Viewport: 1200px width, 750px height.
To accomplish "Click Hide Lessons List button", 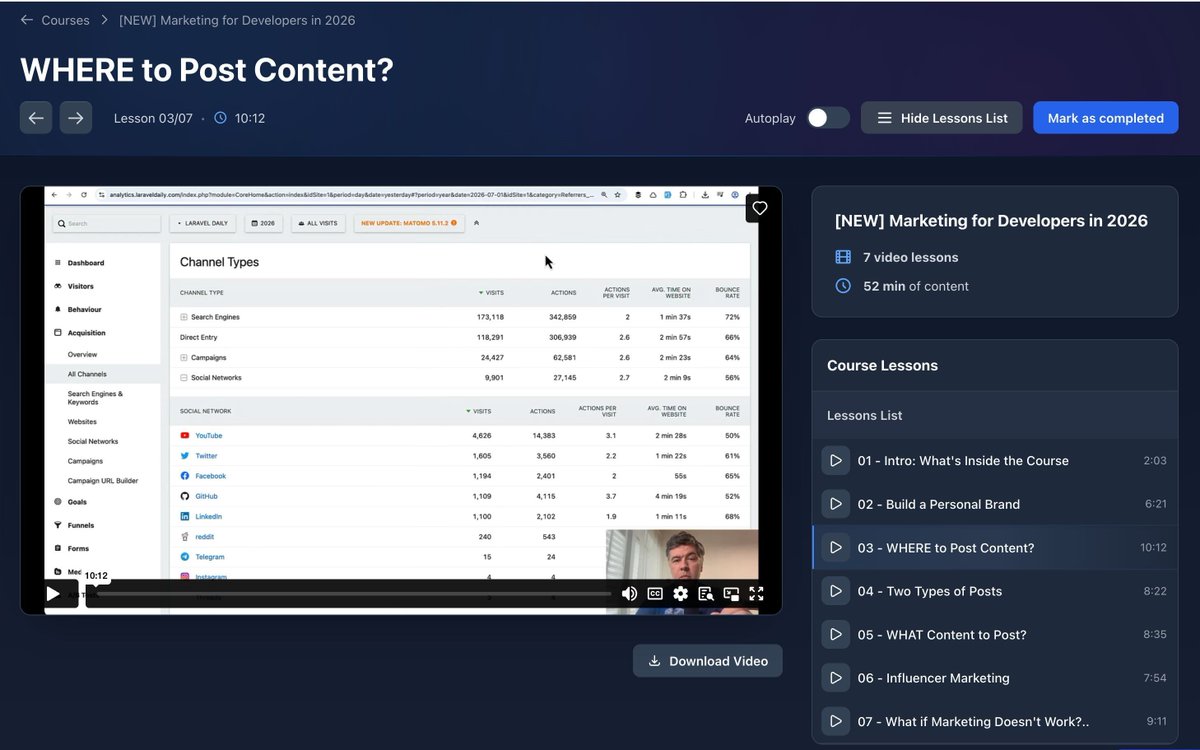I will click(942, 118).
